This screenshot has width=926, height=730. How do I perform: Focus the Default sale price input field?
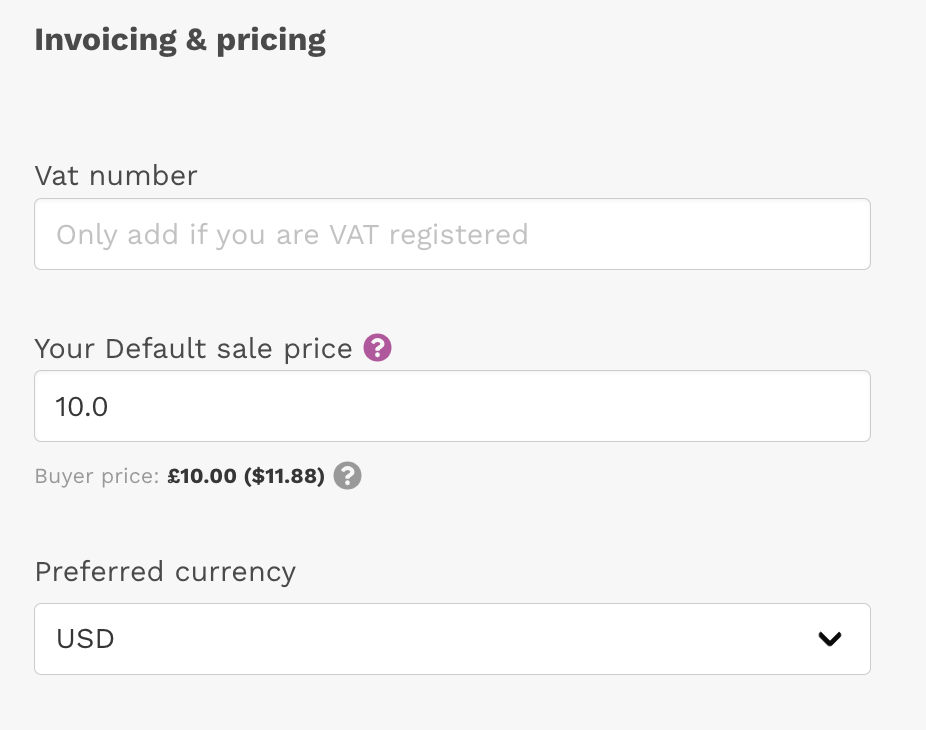452,406
